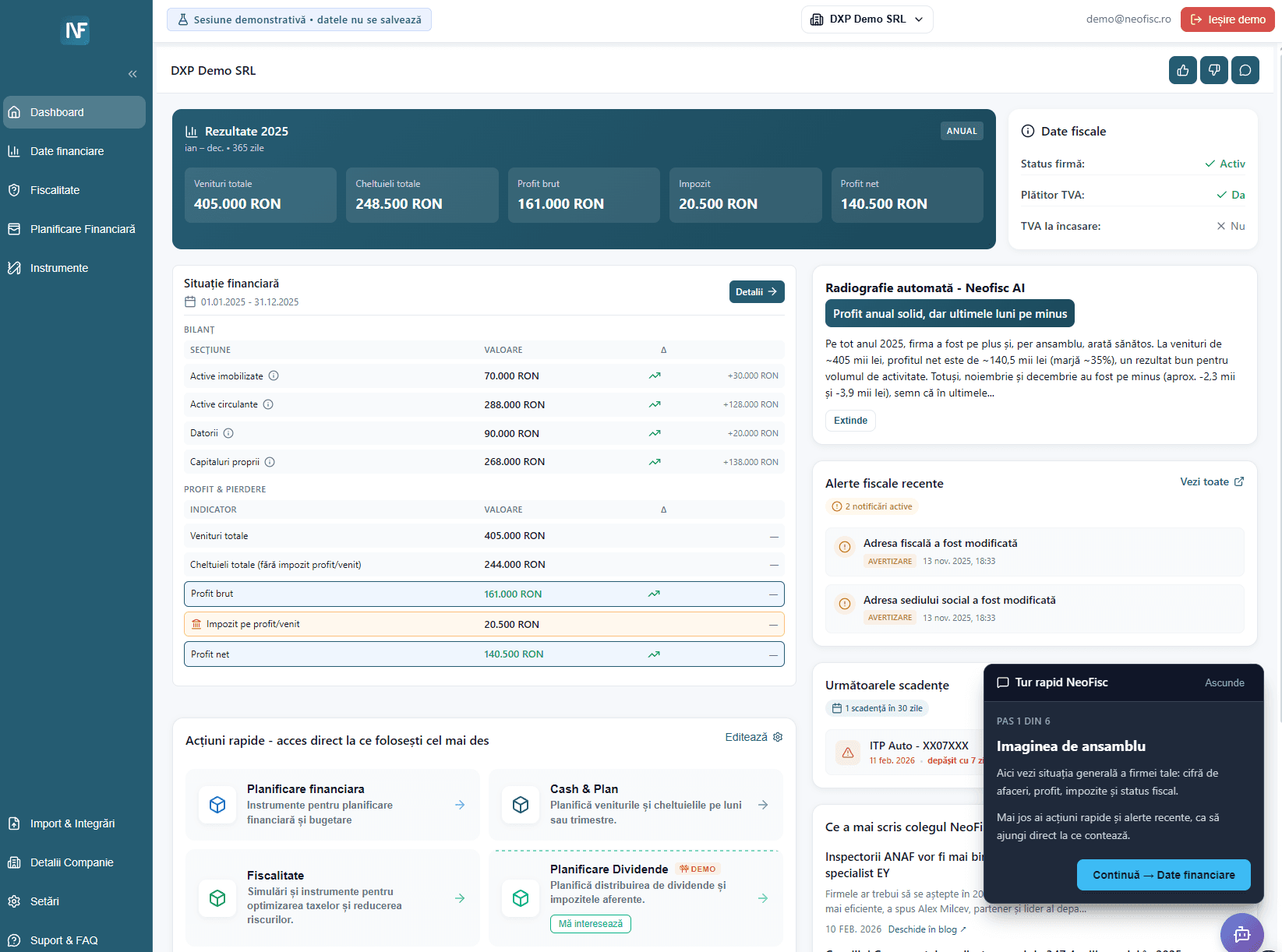Viewport: 1282px width, 952px height.
Task: Click the Fiscalitate shield icon
Action: (x=14, y=189)
